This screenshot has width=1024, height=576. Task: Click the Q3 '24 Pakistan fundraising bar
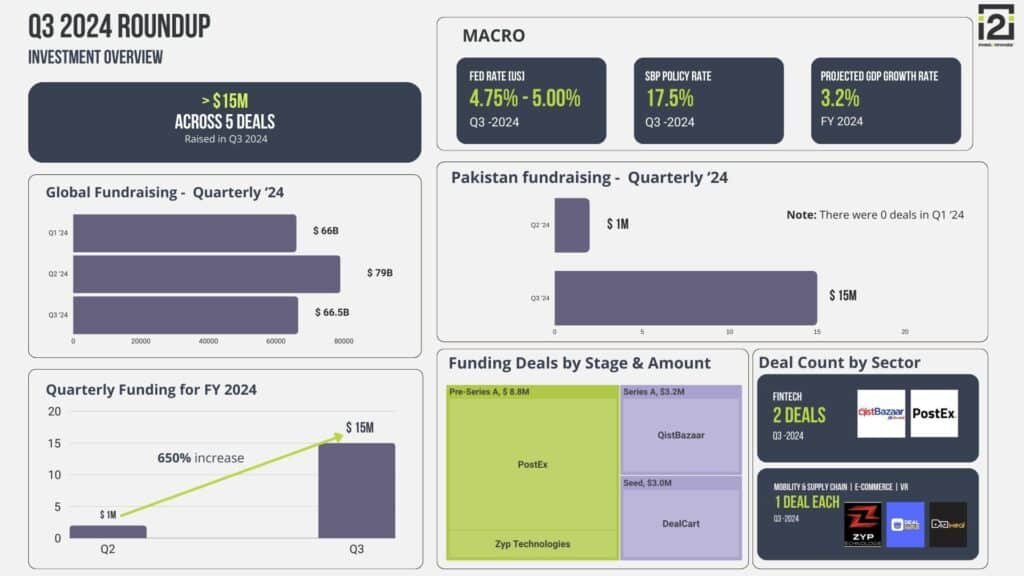(686, 298)
